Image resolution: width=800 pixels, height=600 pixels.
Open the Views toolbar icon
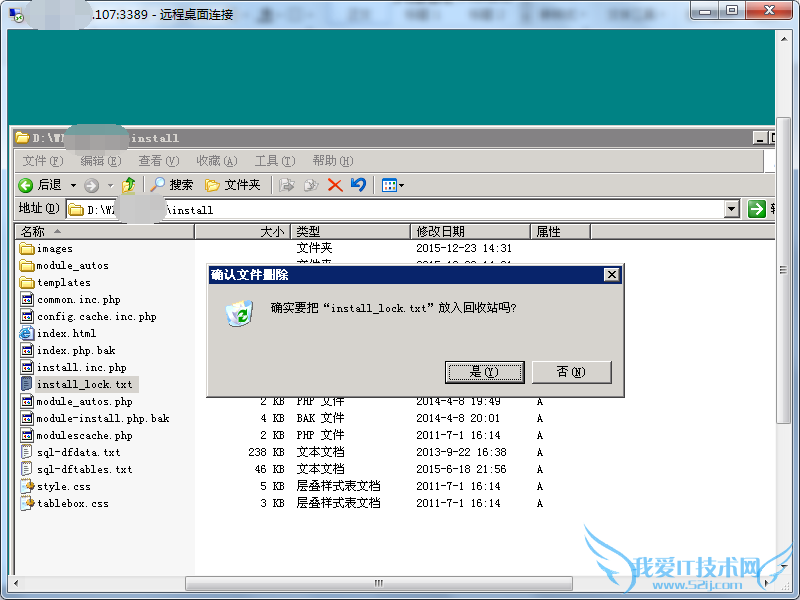point(388,184)
